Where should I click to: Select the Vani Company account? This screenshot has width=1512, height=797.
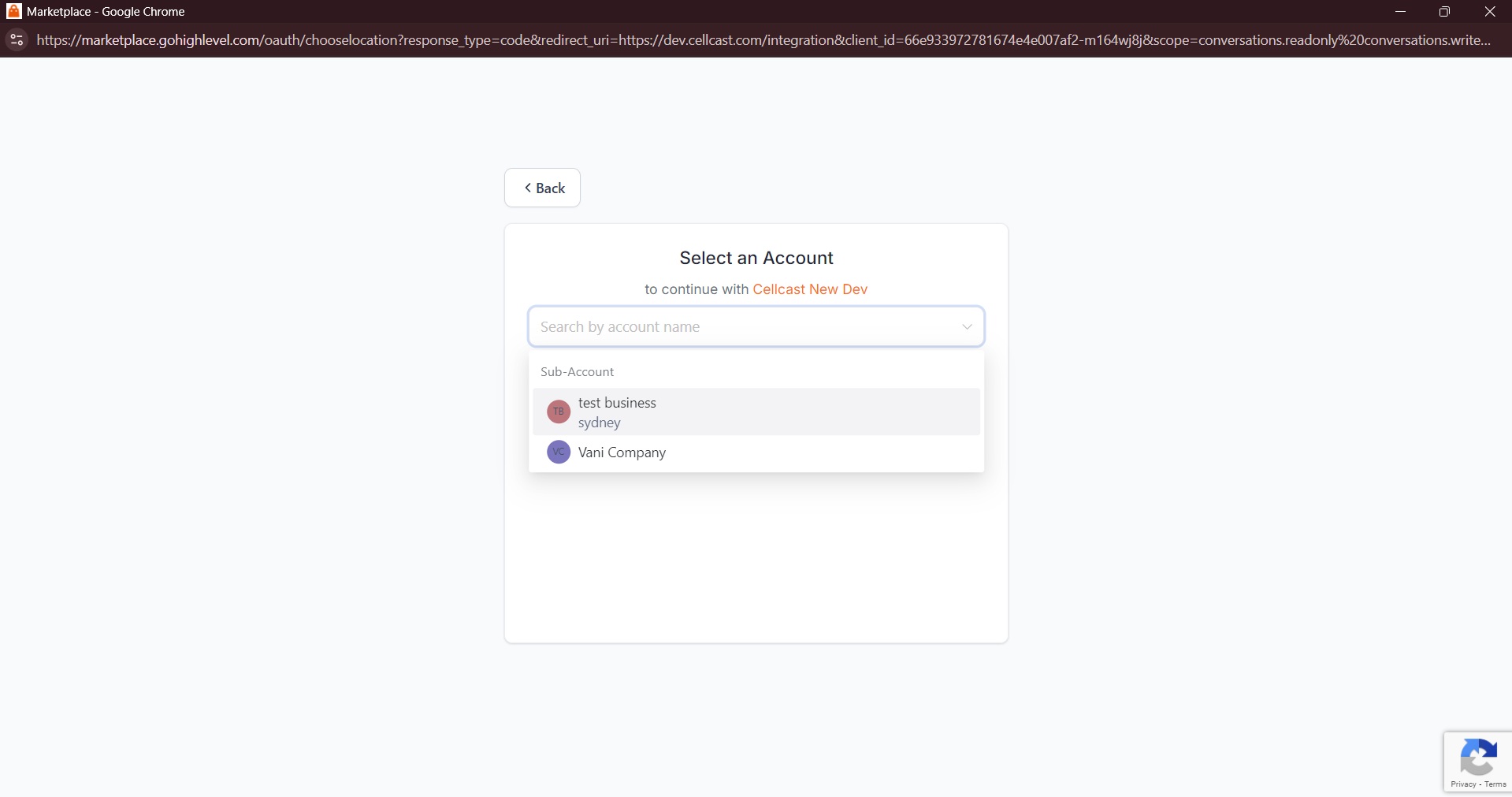(756, 453)
